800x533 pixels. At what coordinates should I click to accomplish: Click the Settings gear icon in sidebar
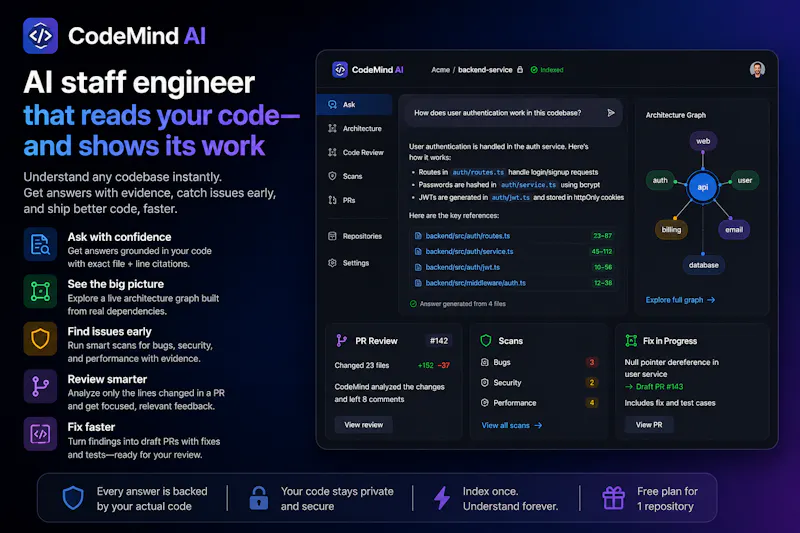pyautogui.click(x=332, y=263)
